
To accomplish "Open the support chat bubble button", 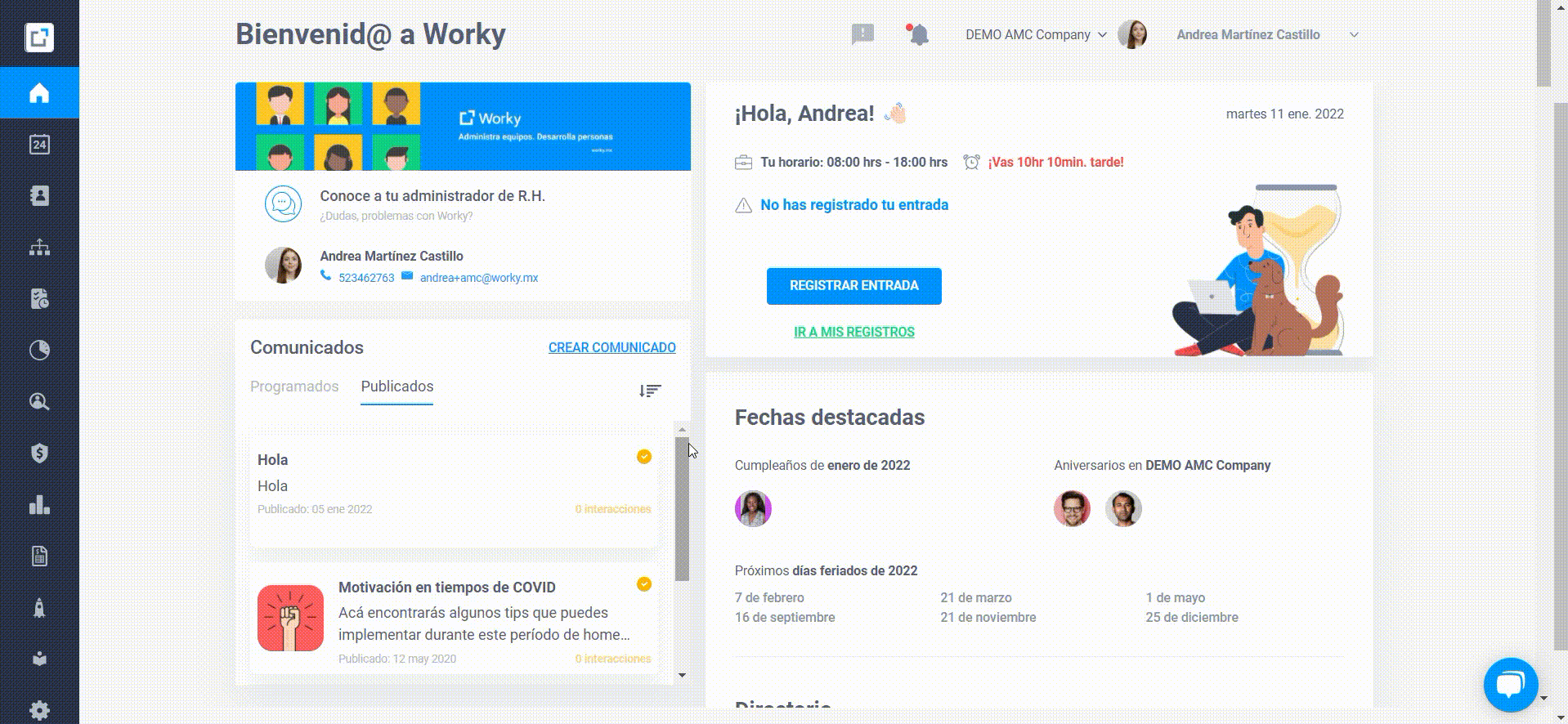I will 1511,685.
